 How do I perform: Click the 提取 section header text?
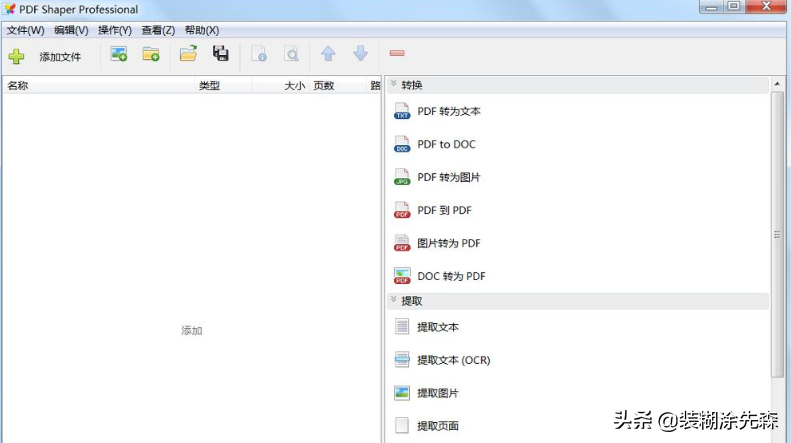click(x=412, y=301)
